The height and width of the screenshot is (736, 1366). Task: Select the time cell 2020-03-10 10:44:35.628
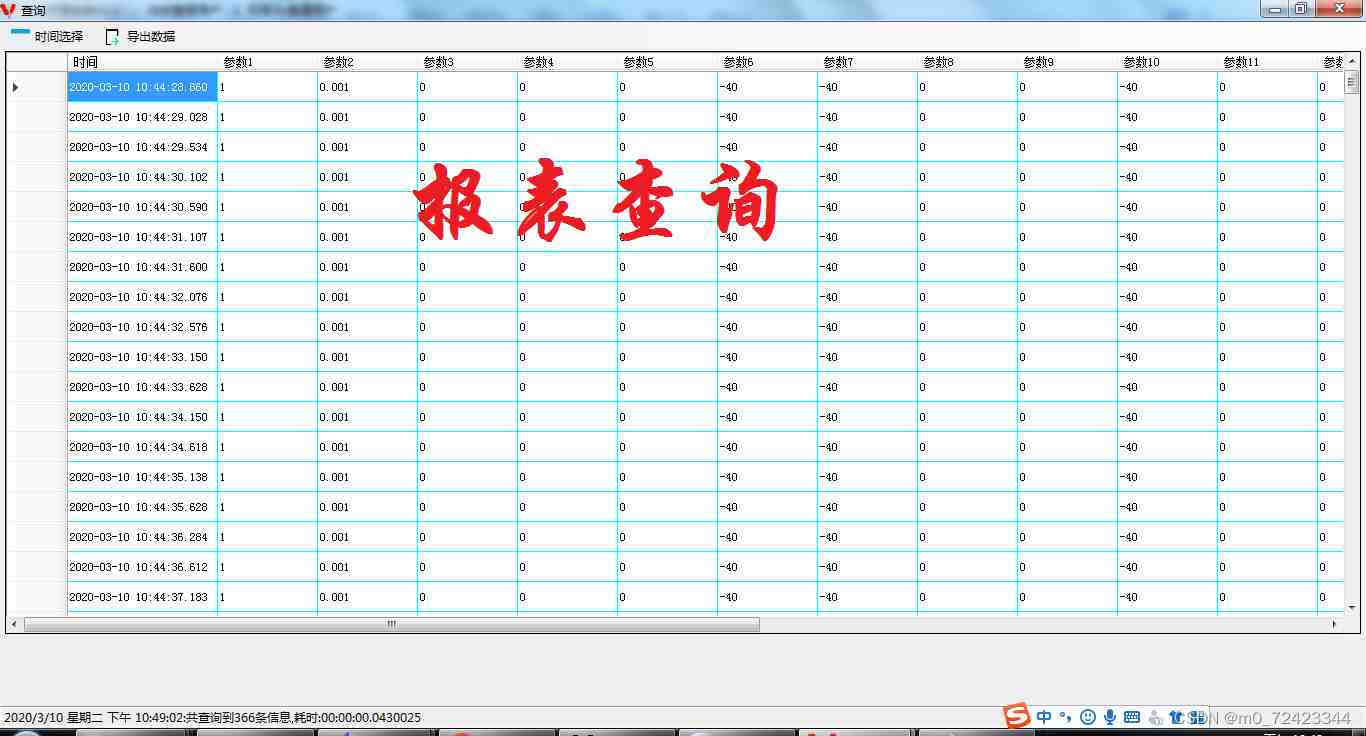pos(142,507)
